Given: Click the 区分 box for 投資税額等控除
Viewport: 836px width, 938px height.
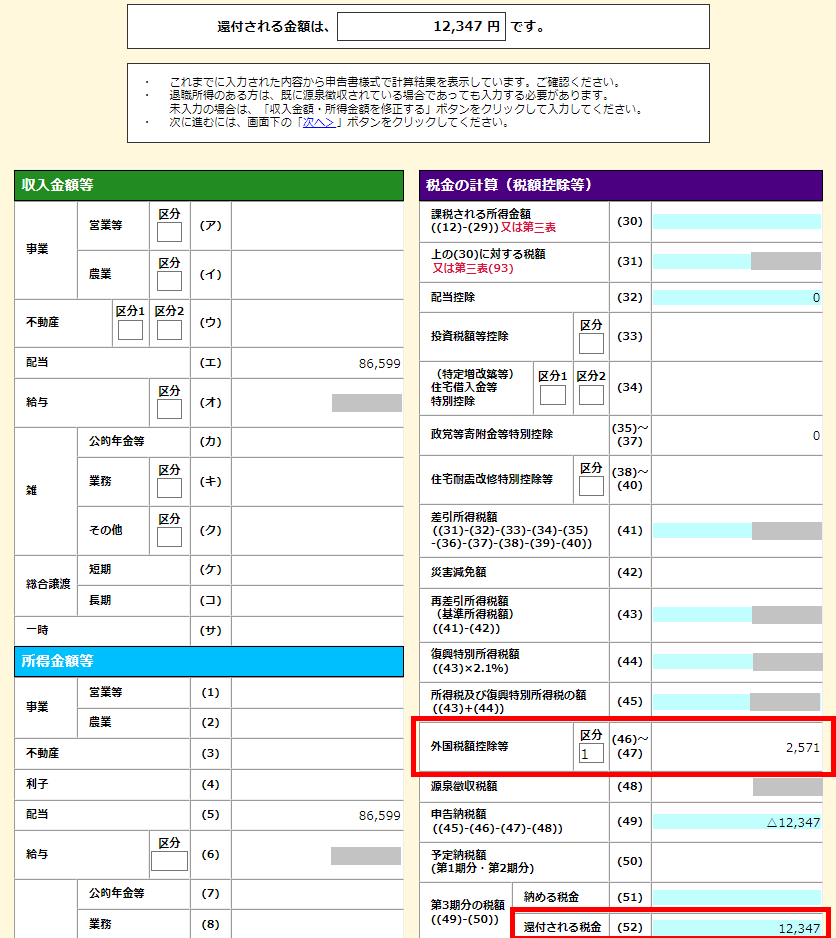Looking at the screenshot, I should pyautogui.click(x=591, y=344).
